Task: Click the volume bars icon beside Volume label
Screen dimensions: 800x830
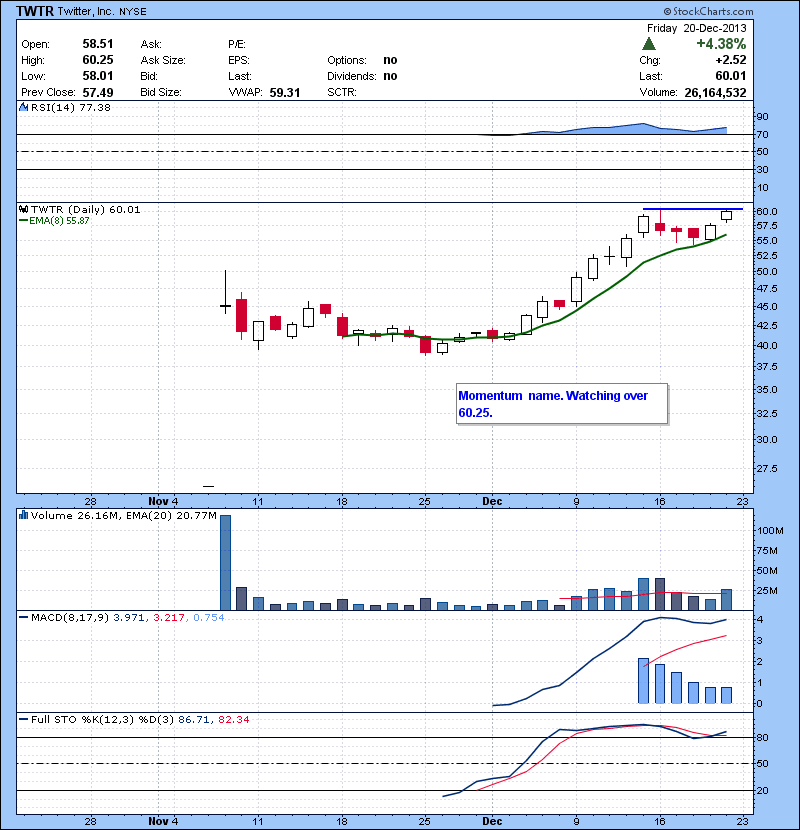Action: tap(24, 516)
